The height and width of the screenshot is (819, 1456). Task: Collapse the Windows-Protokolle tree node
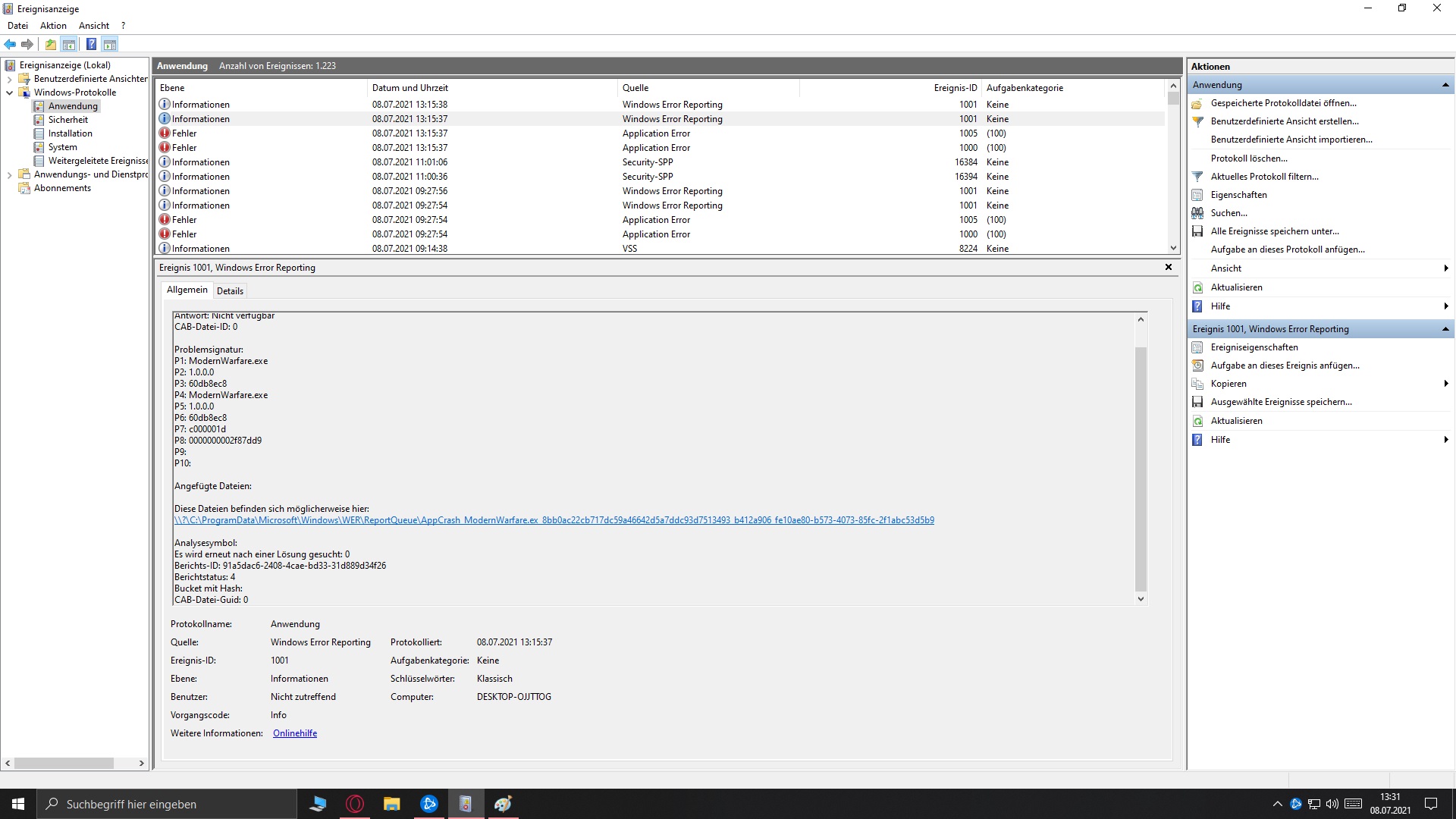pyautogui.click(x=9, y=93)
